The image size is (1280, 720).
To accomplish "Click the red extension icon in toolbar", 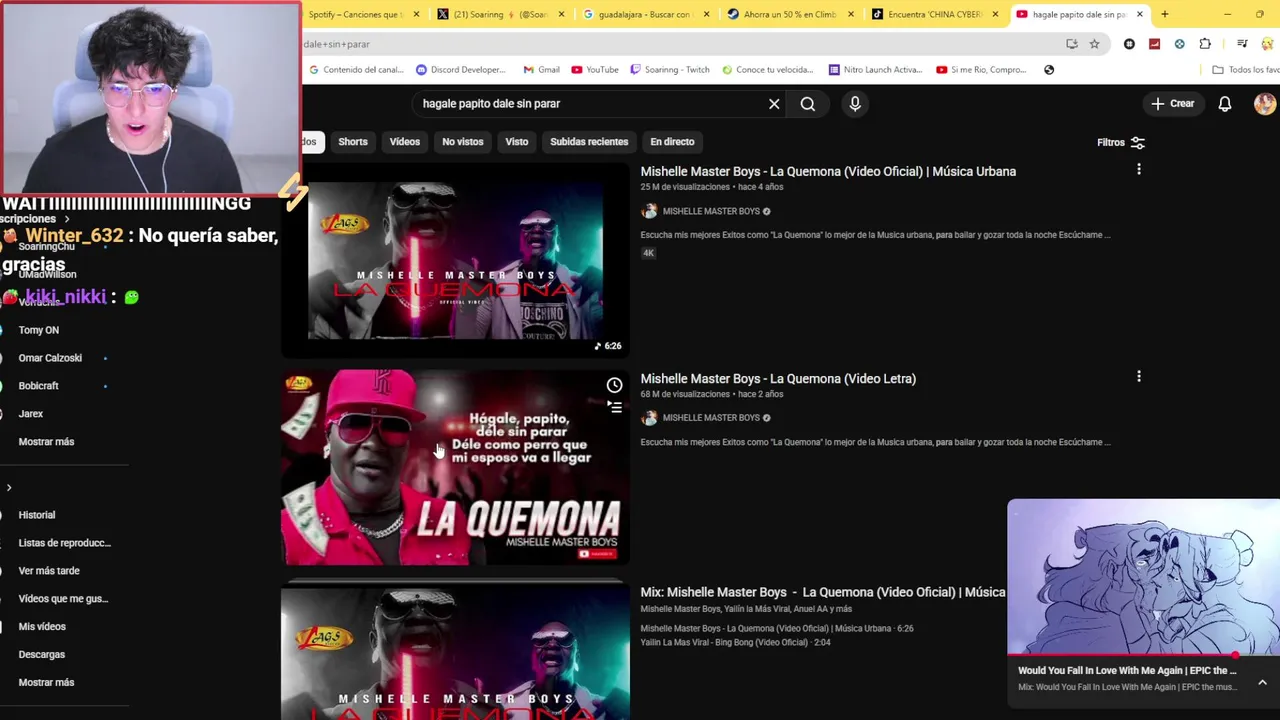I will 1154,44.
